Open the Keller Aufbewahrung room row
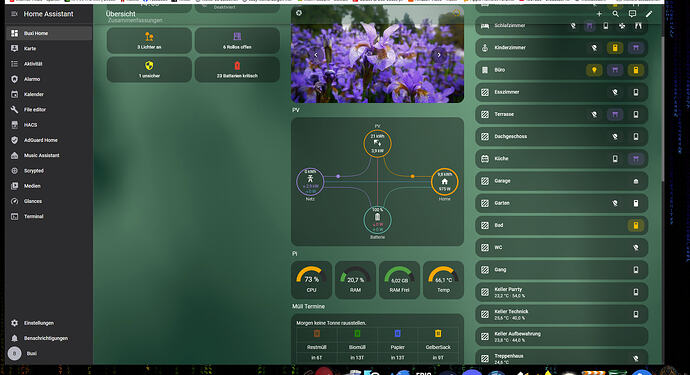This screenshot has width=690, height=375. [562, 337]
